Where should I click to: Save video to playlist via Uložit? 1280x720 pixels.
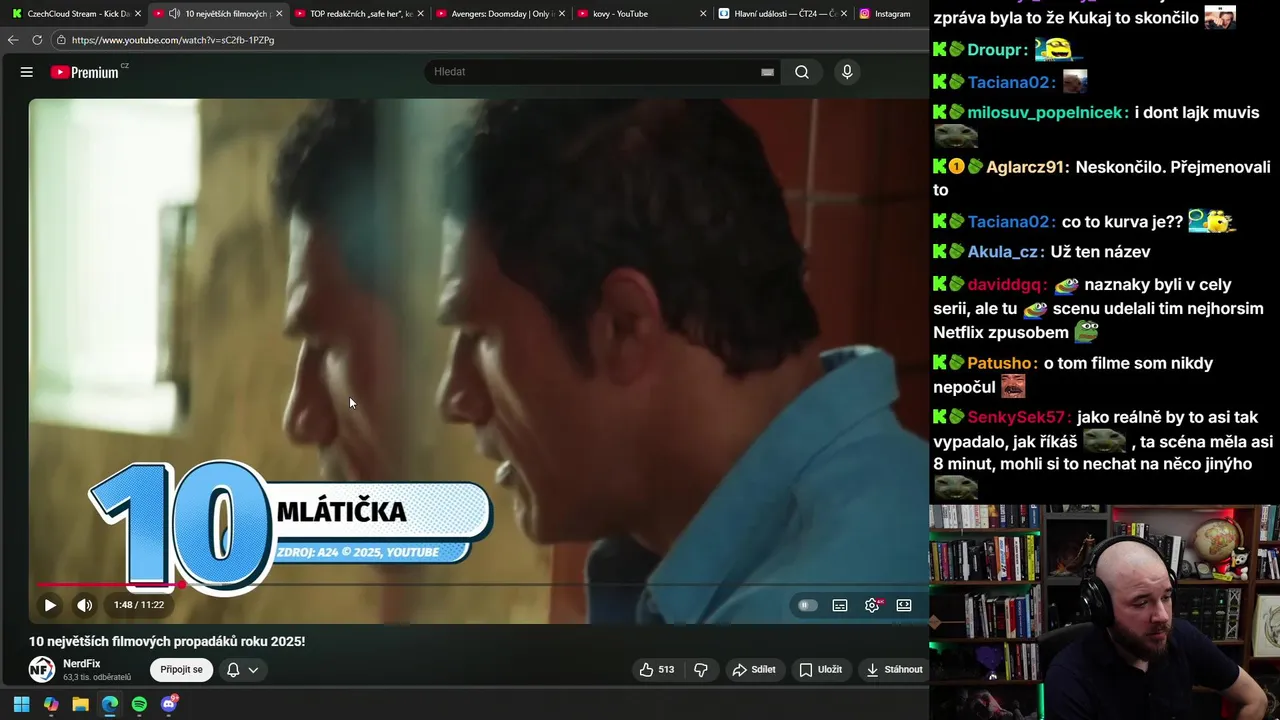pyautogui.click(x=820, y=670)
